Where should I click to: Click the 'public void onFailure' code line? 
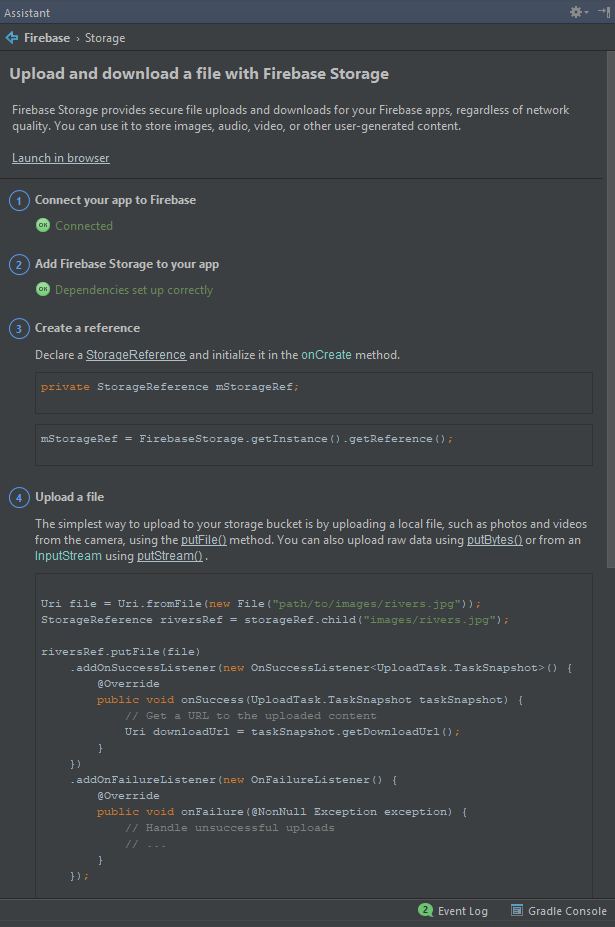tap(282, 812)
